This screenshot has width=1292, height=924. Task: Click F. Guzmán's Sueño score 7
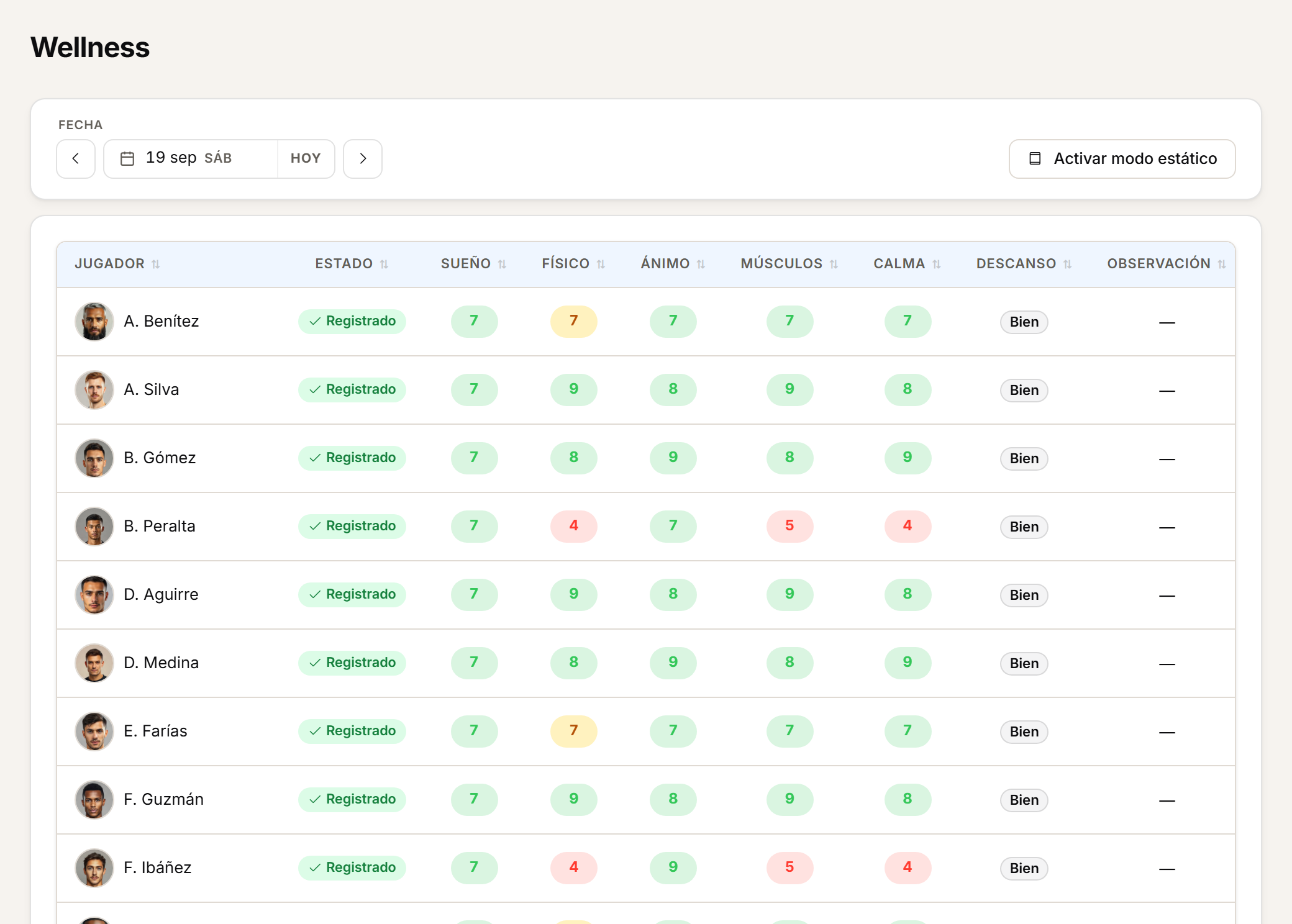point(475,799)
